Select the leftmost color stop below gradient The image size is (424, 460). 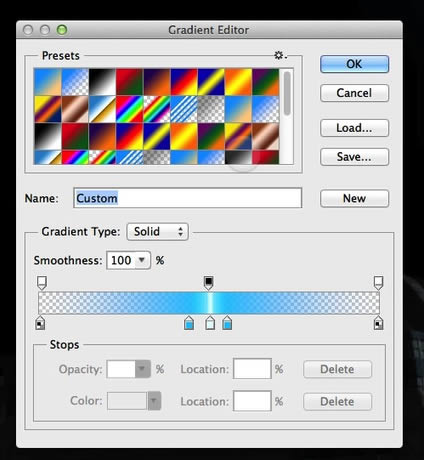click(40, 323)
